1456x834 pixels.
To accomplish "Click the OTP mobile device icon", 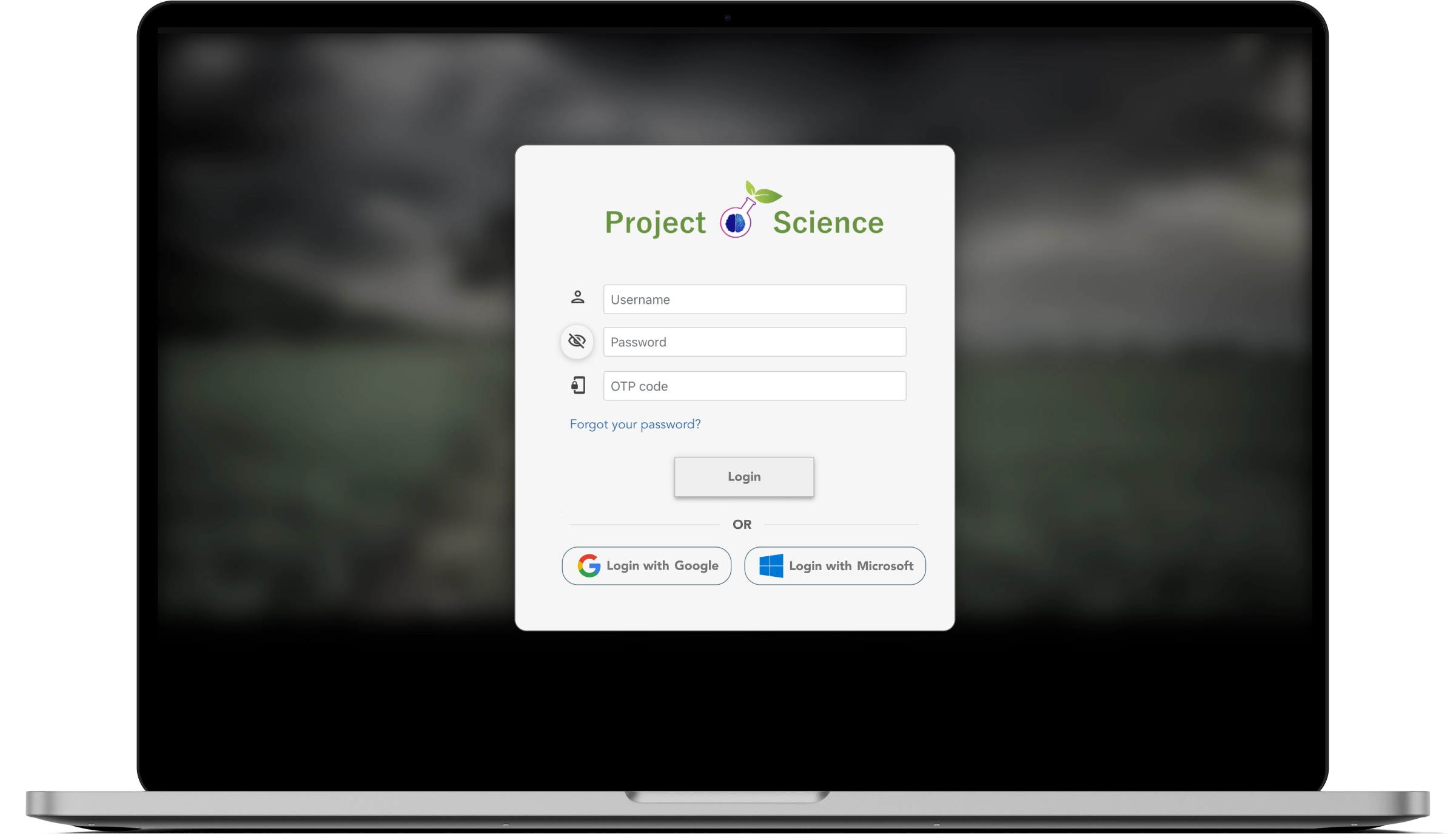I will [x=577, y=386].
